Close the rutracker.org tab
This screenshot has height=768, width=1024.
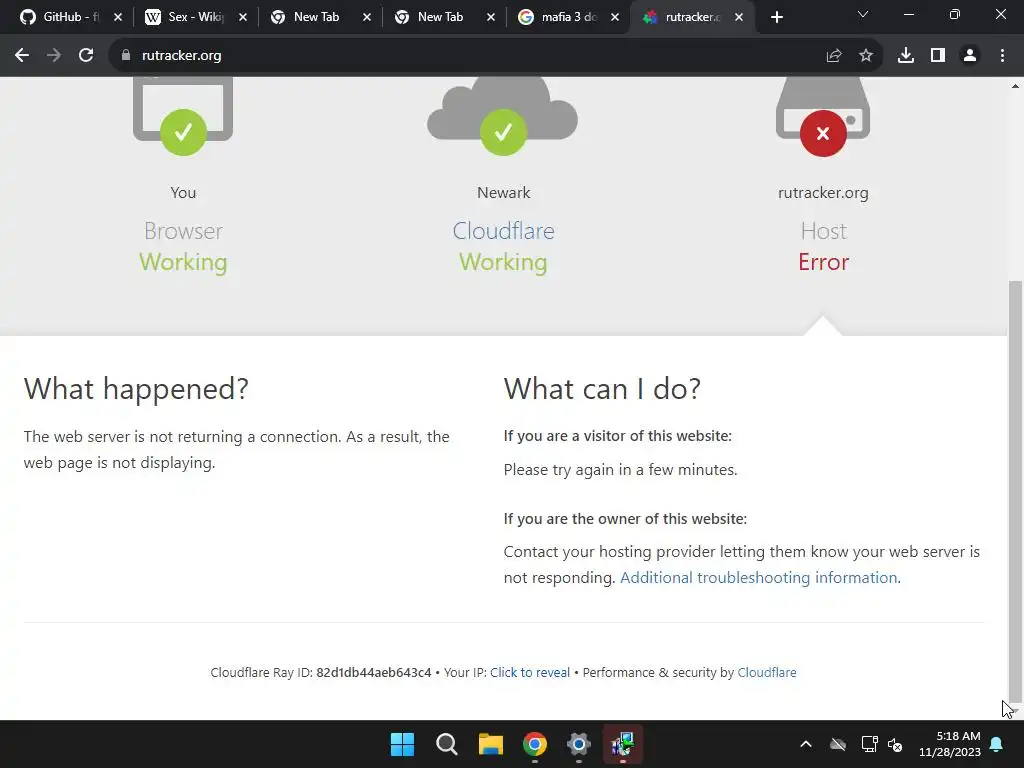(x=739, y=18)
